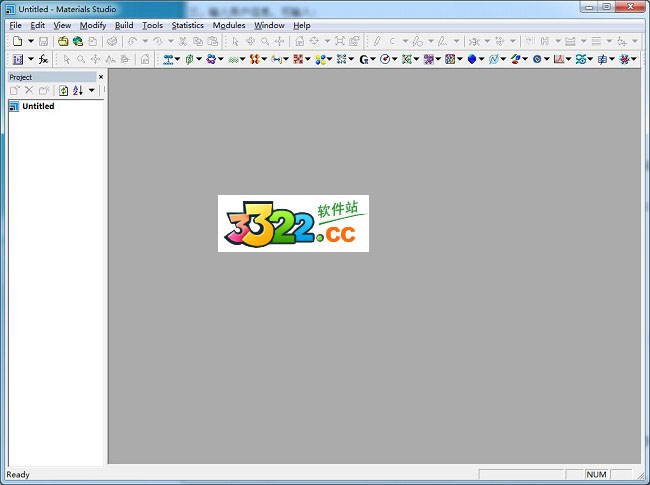Screen dimensions: 650x485
Task: Close the Project explorer panel
Action: (x=100, y=76)
